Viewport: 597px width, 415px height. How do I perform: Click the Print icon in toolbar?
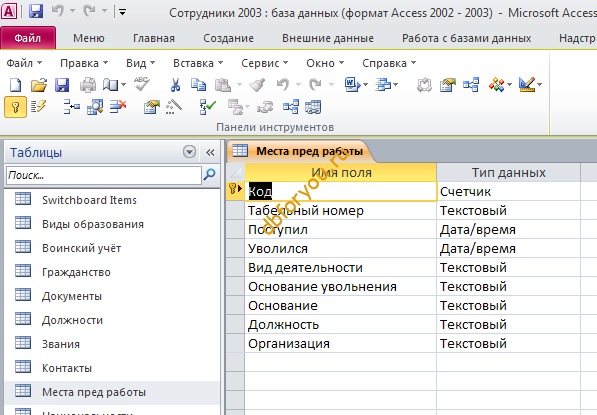pyautogui.click(x=88, y=85)
